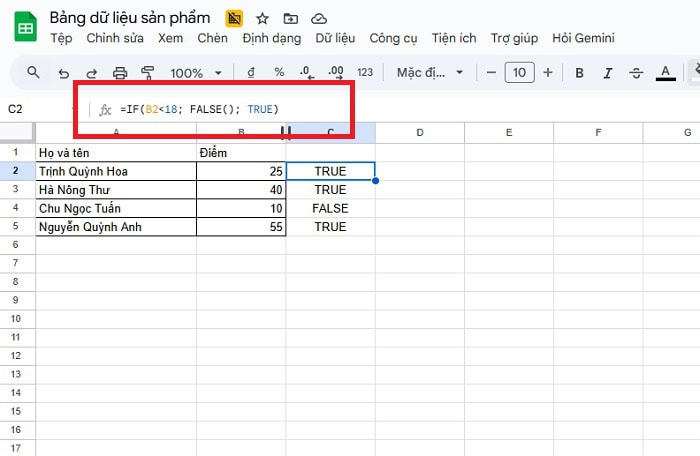Open the text color picker
Screen dimensions: 700x456
[x=666, y=73]
